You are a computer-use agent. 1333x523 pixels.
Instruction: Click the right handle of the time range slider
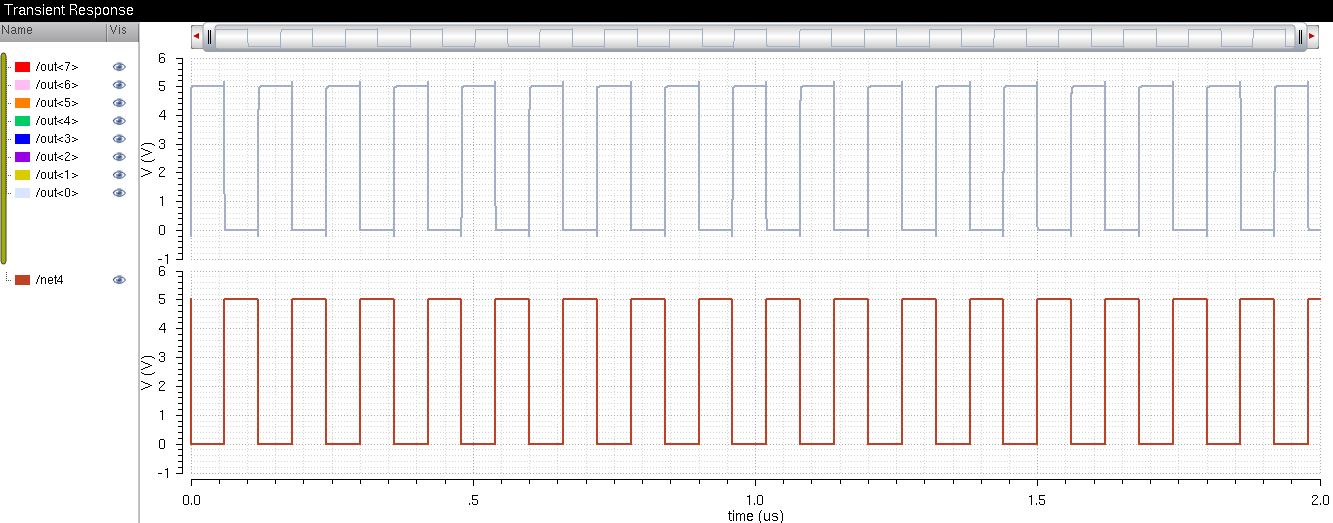tap(1300, 37)
